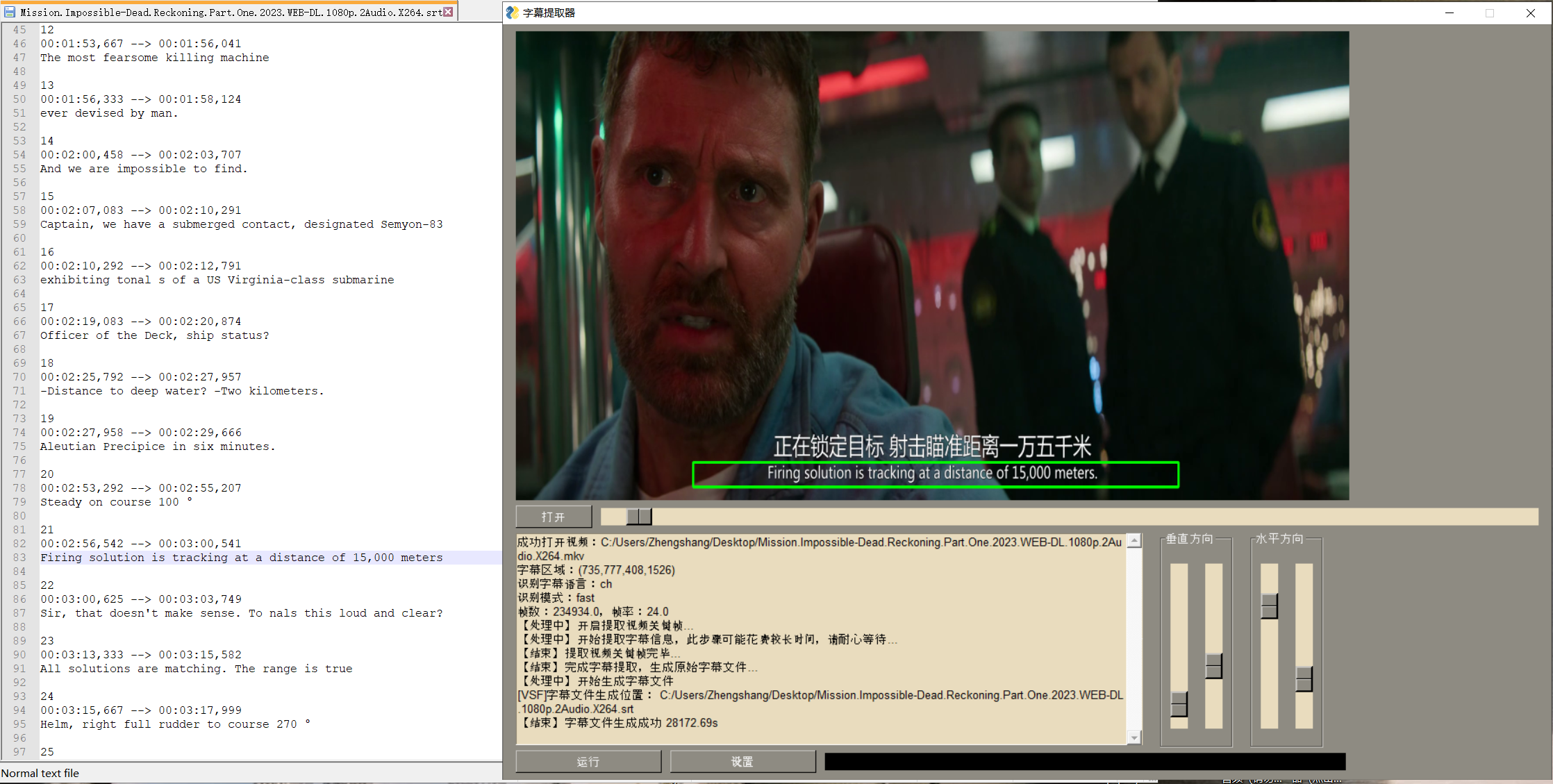
Task: Click the line 'Firing solution is tracking at a distance' in the editor
Action: (241, 558)
